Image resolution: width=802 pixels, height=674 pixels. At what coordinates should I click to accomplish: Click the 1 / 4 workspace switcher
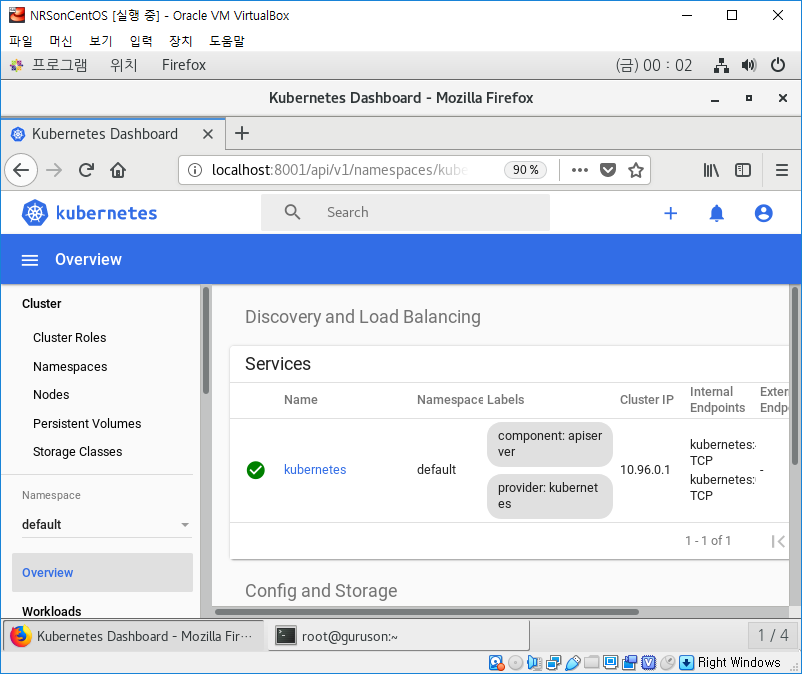(773, 636)
